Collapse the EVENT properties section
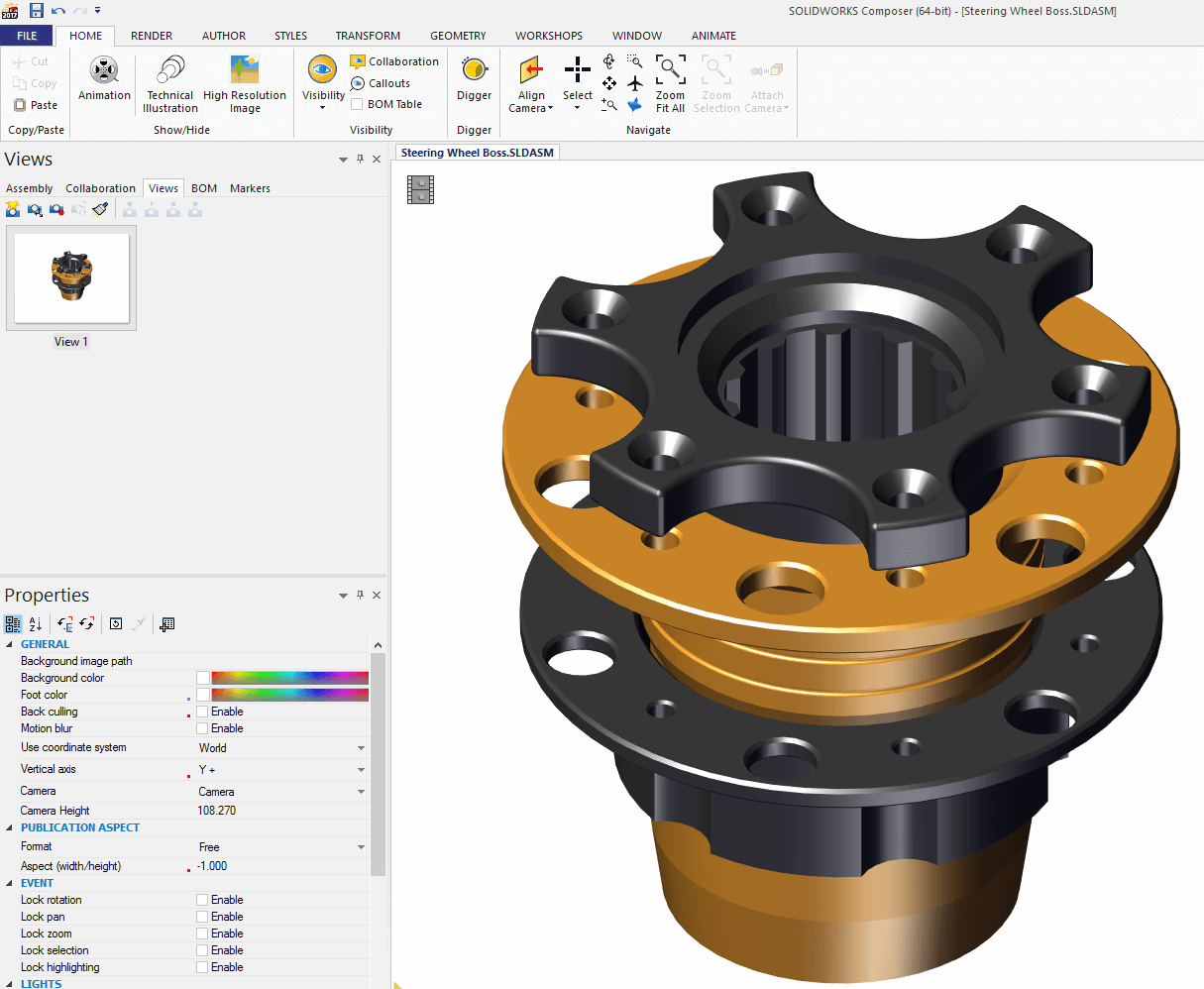 (10, 883)
